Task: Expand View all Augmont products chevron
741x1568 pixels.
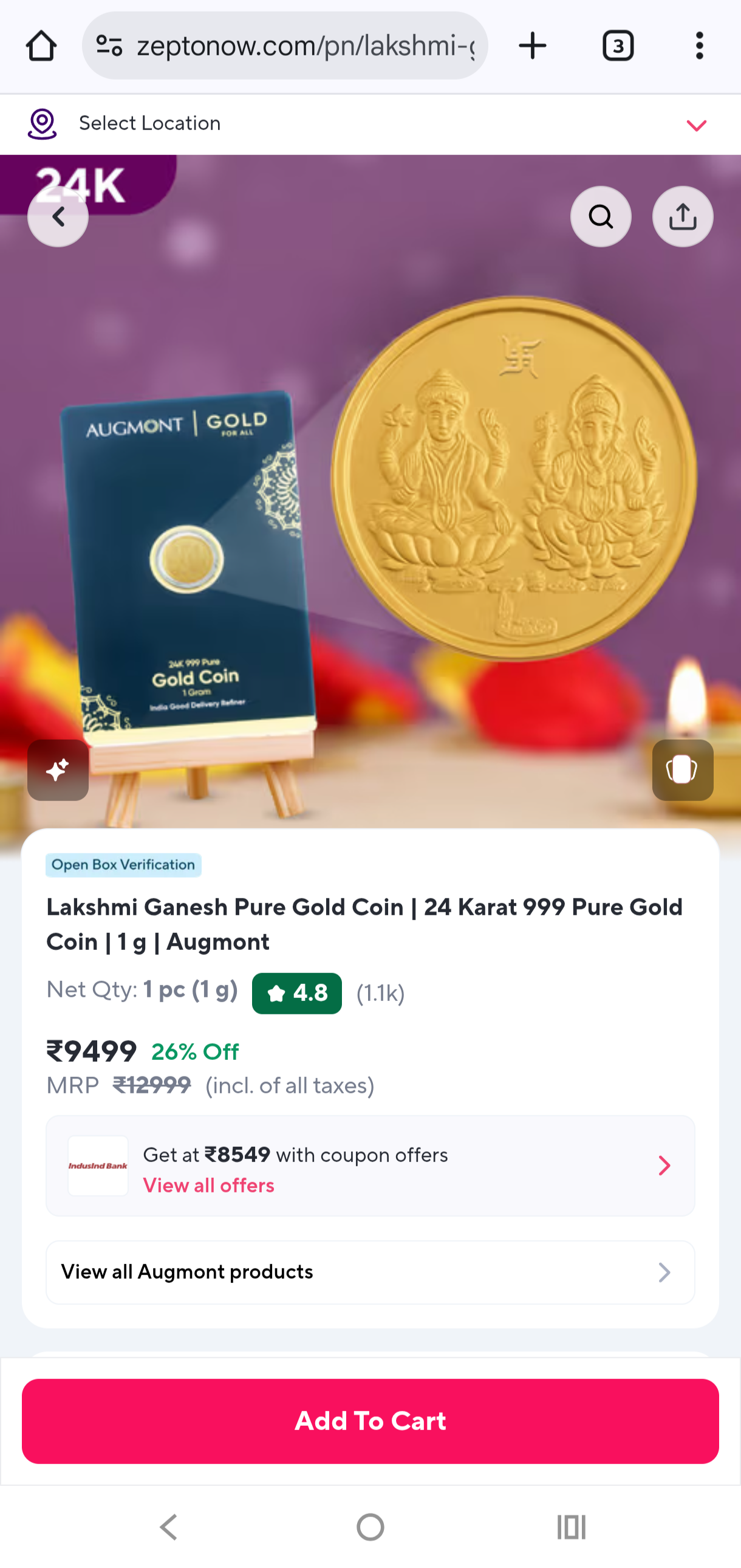Action: [x=664, y=1272]
